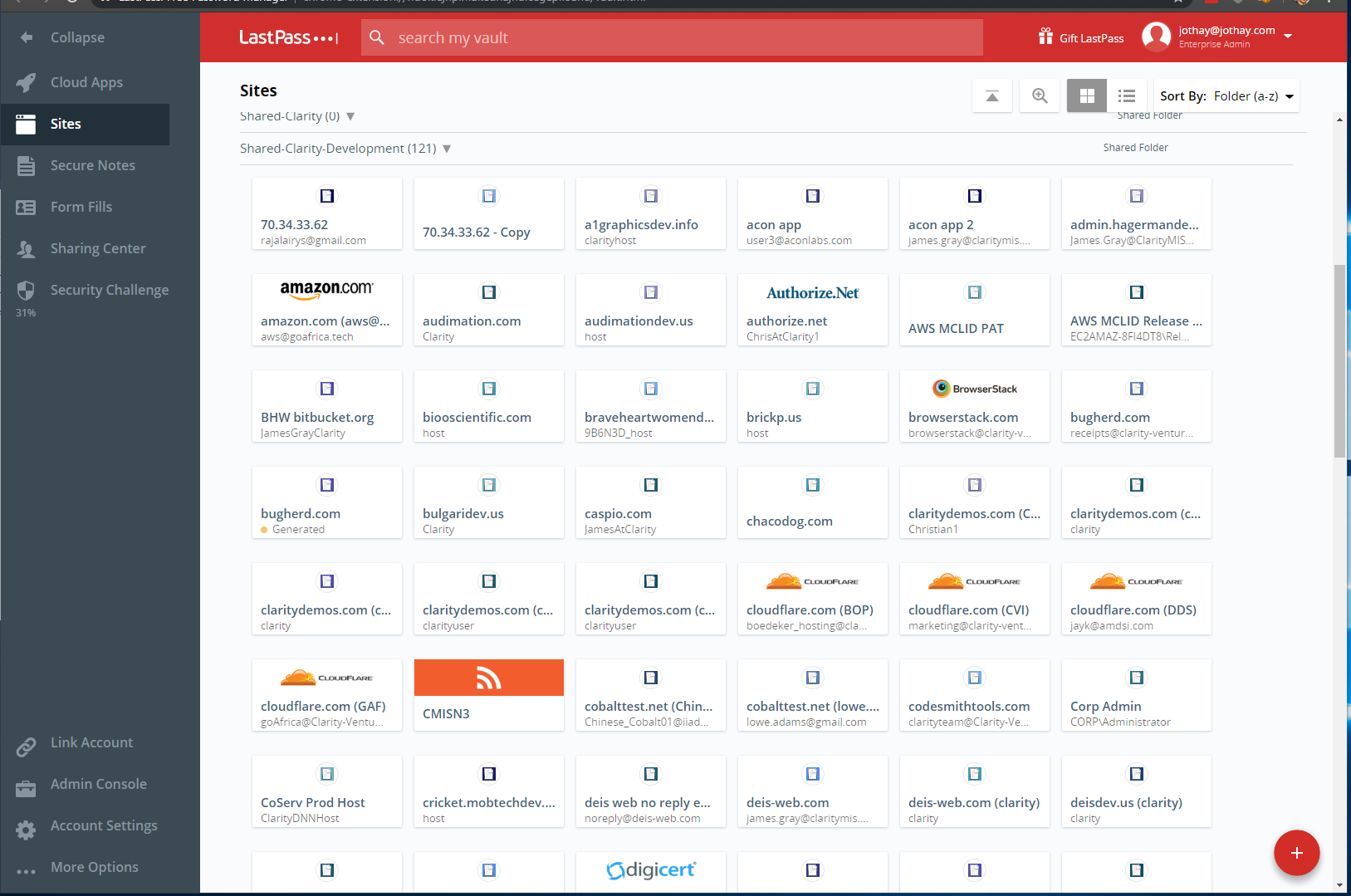Click the red add item plus button
The image size is (1351, 896).
pyautogui.click(x=1297, y=853)
